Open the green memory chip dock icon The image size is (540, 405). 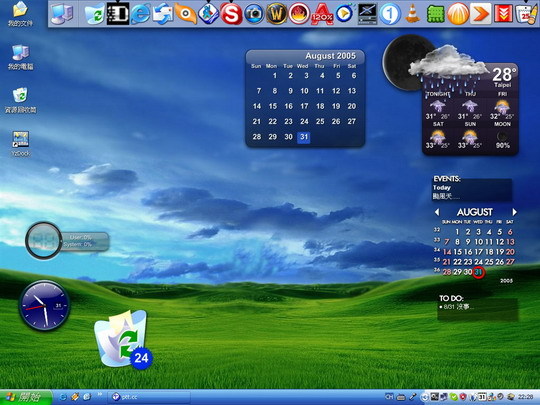pos(435,14)
